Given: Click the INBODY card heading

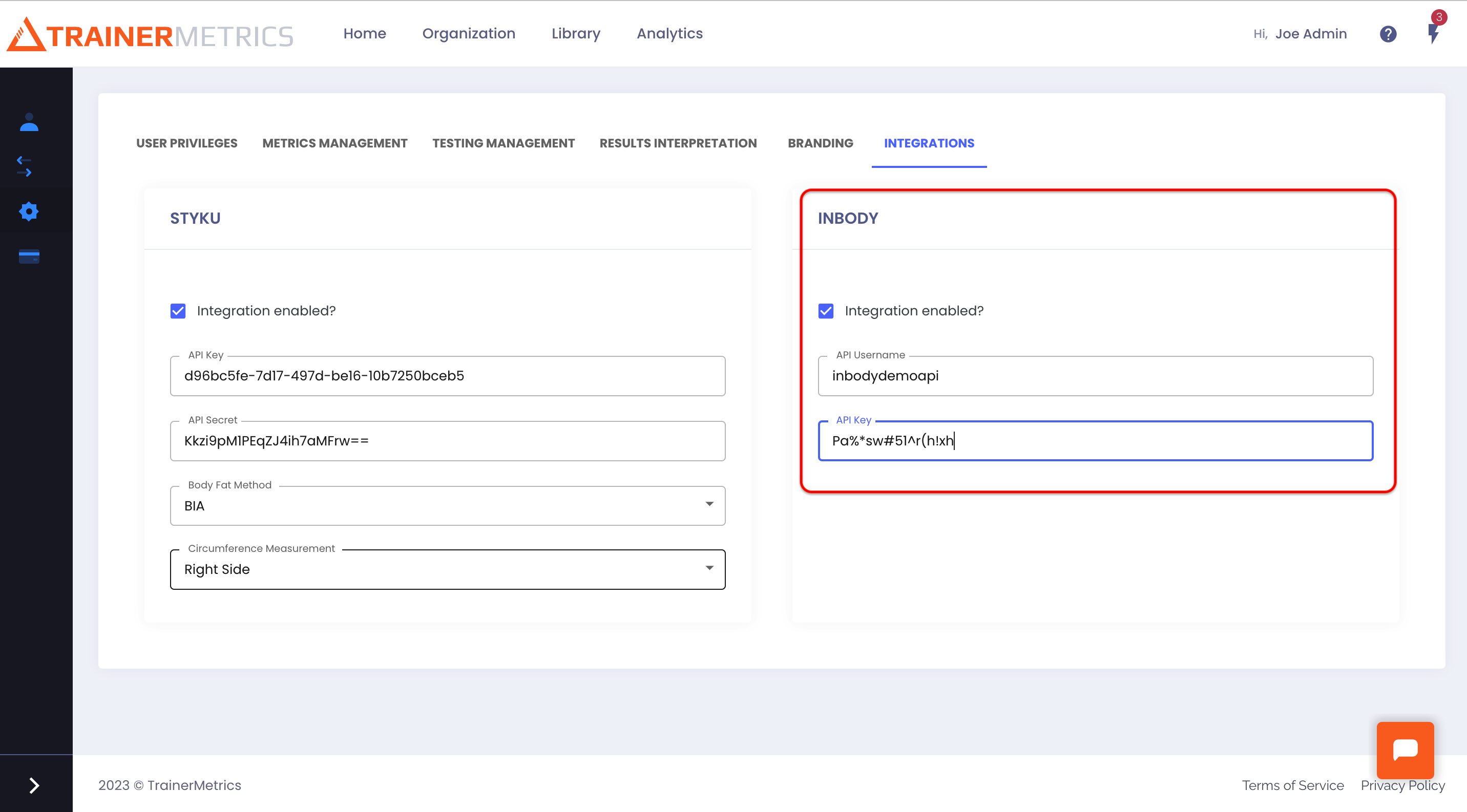Looking at the screenshot, I should [848, 219].
